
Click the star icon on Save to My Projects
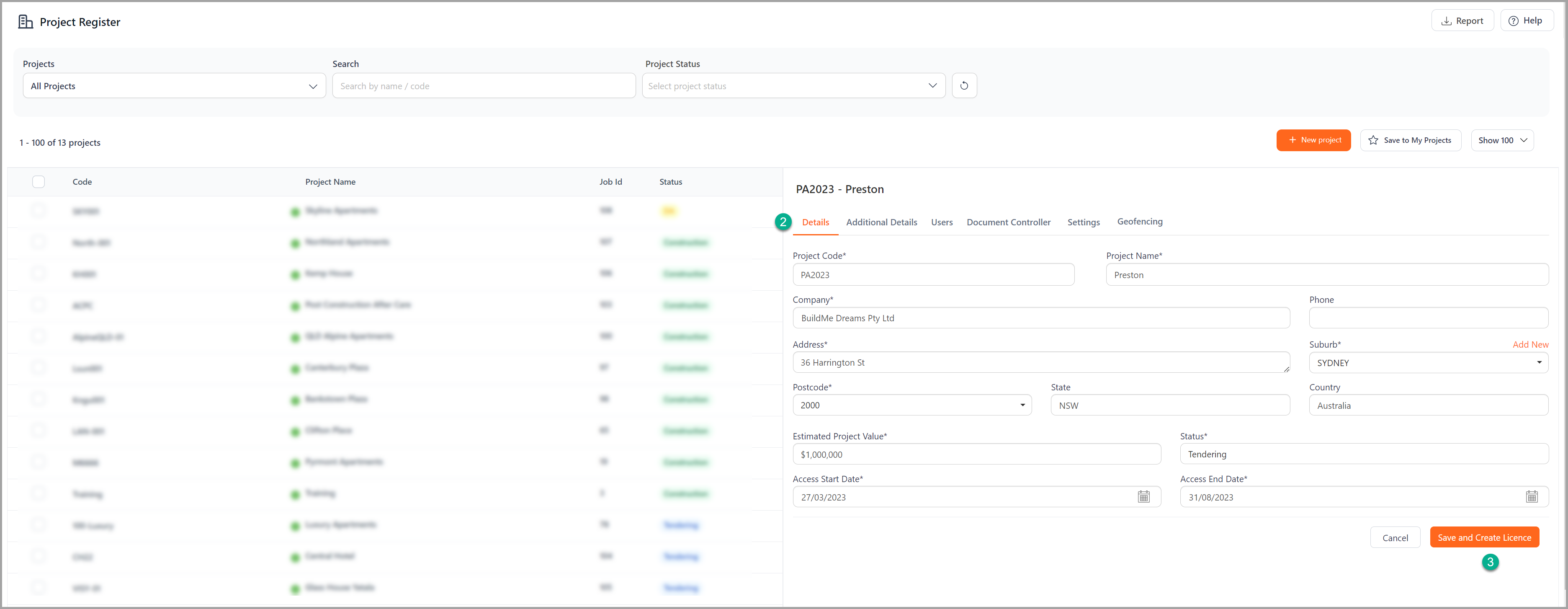click(1373, 140)
